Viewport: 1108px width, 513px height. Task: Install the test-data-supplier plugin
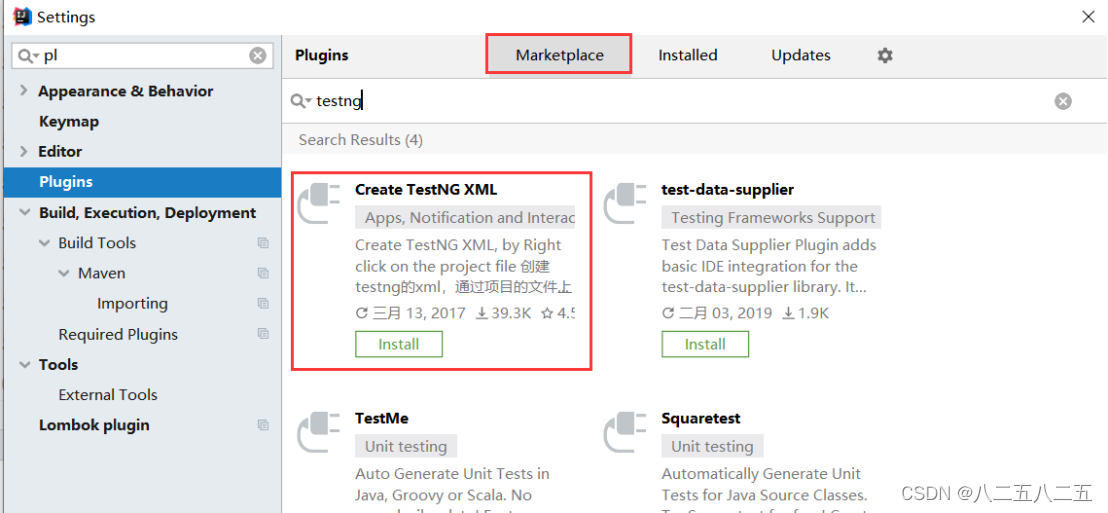tap(705, 344)
